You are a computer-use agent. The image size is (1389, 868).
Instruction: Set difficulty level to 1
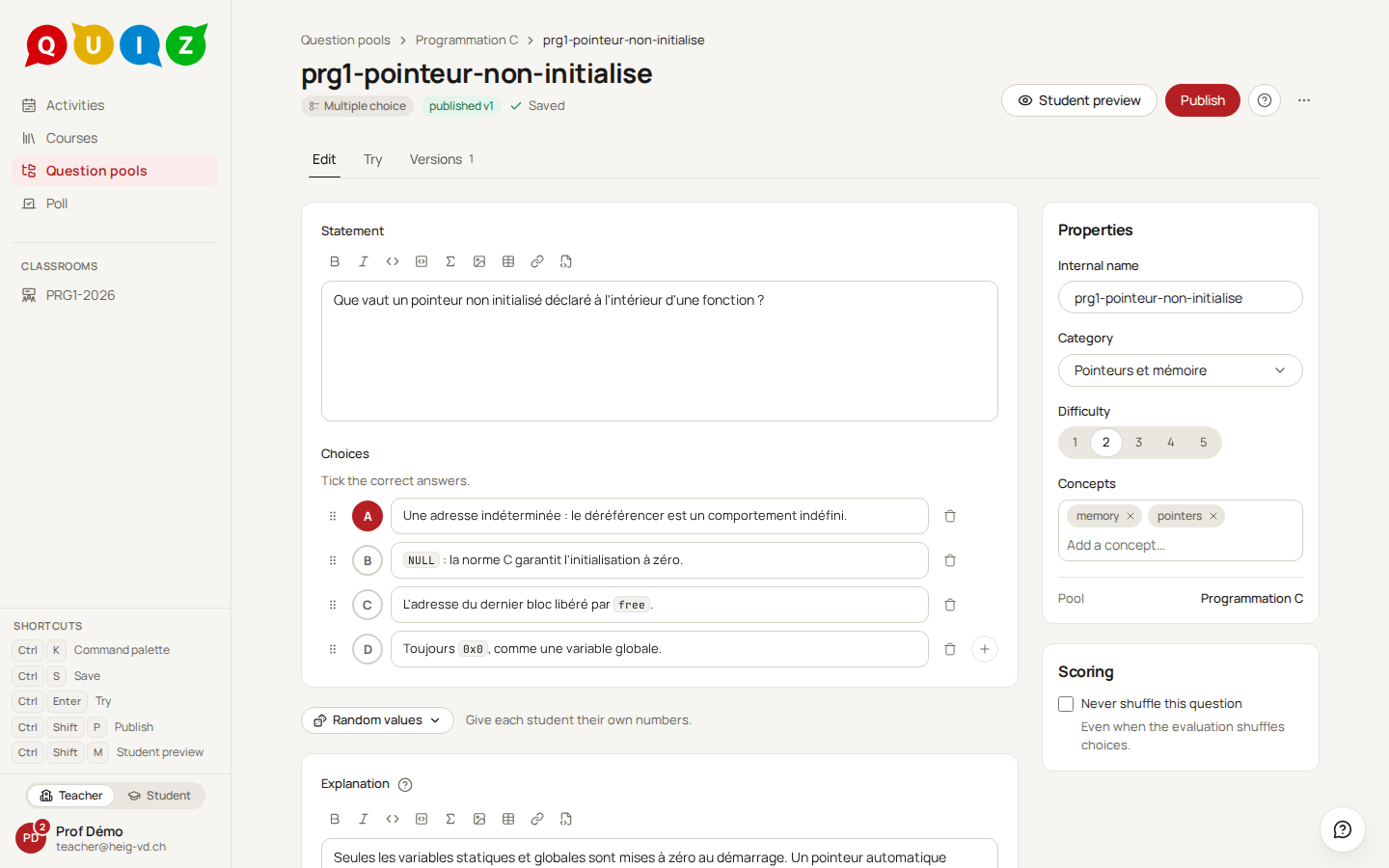(1075, 443)
